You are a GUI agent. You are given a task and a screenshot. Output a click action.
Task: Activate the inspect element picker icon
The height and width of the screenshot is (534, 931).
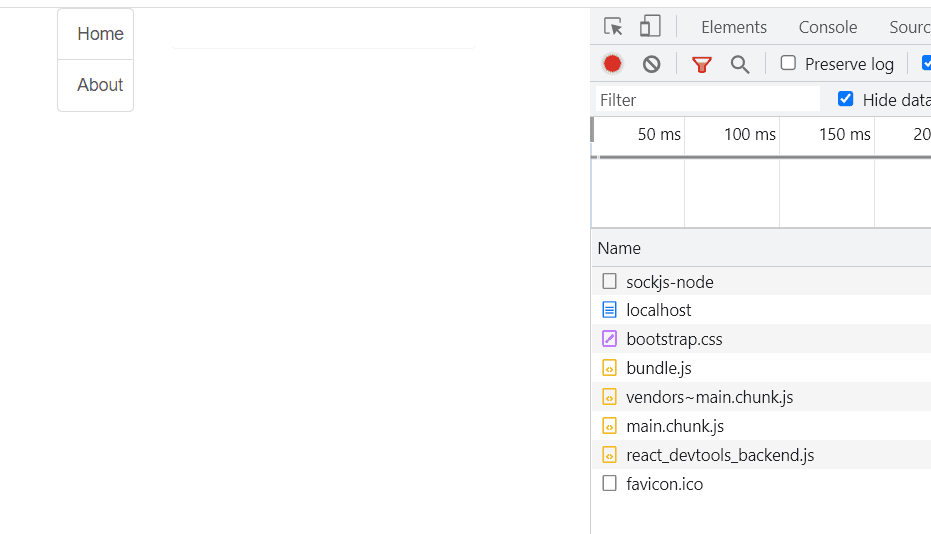point(613,27)
